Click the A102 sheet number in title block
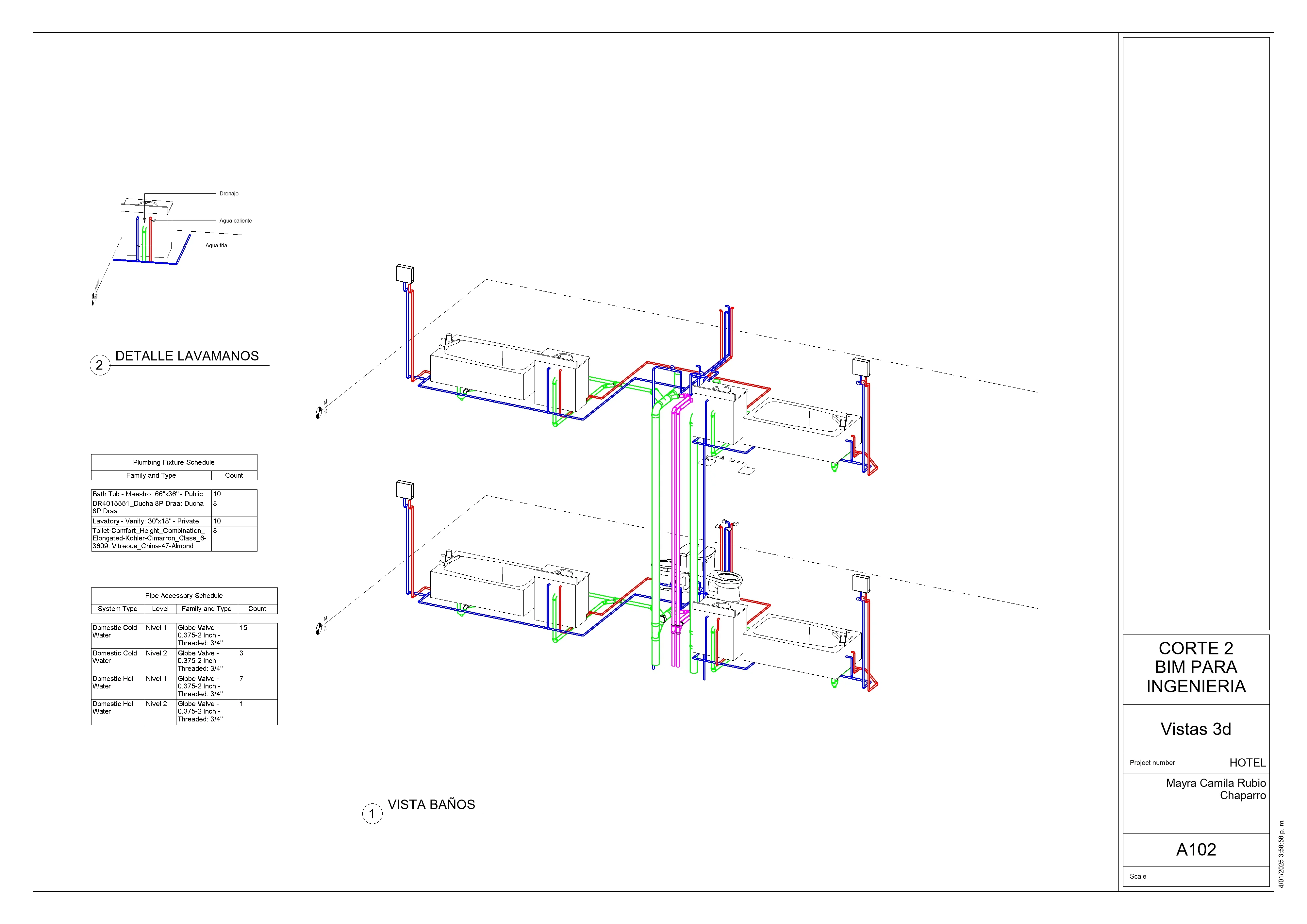 click(1196, 849)
